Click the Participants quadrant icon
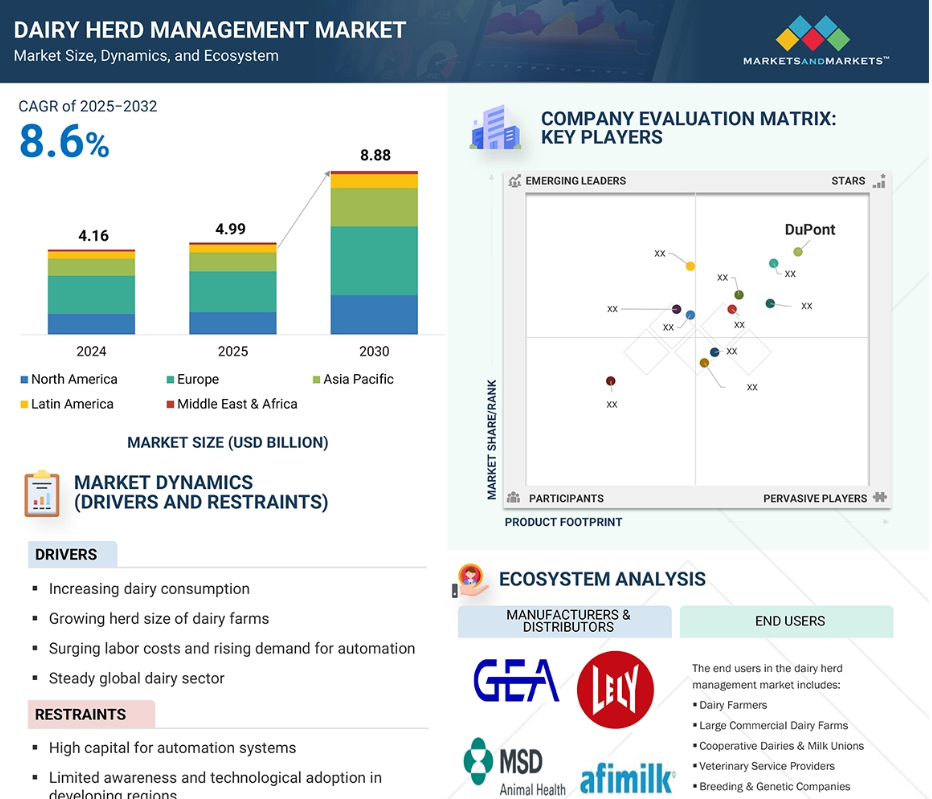 514,498
